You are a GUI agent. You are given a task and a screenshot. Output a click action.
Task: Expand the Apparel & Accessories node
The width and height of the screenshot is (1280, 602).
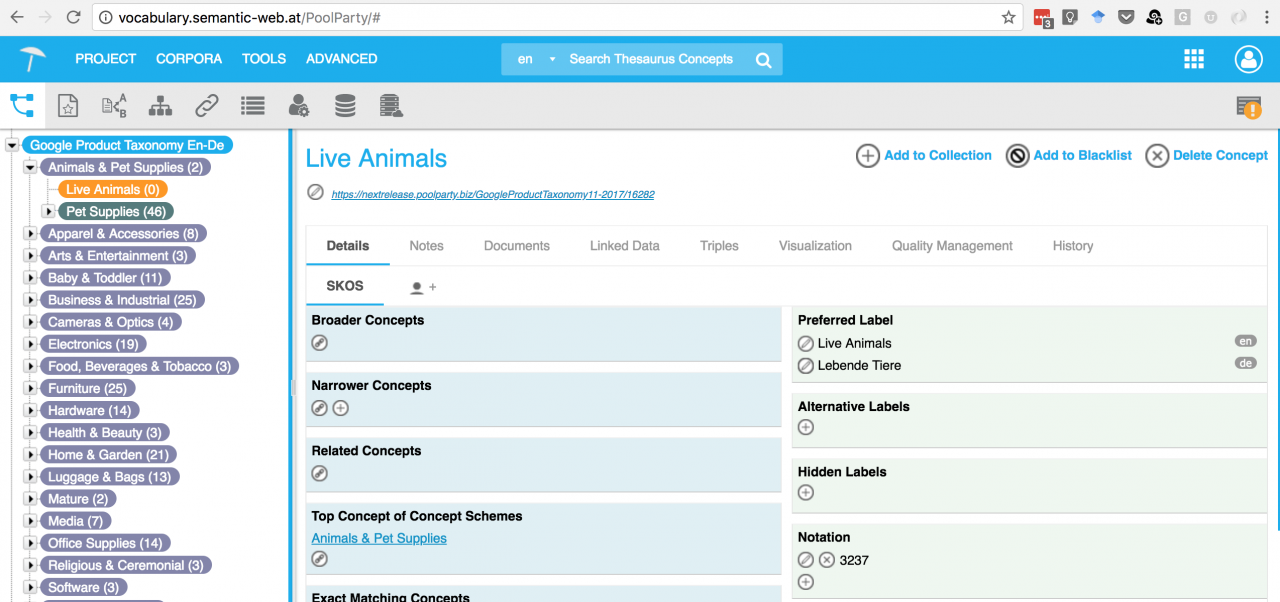pos(31,234)
